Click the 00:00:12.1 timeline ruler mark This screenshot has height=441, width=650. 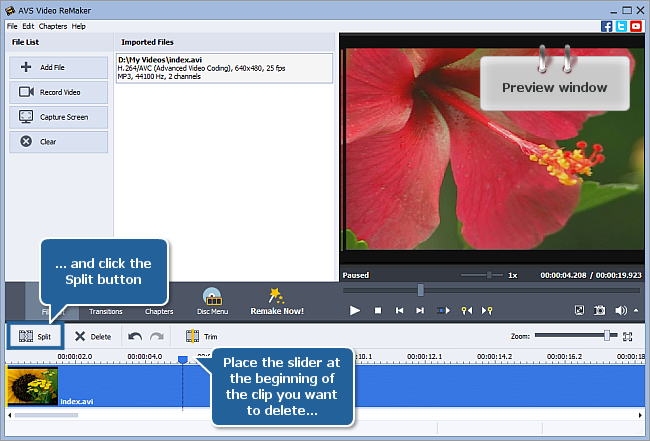pos(424,356)
